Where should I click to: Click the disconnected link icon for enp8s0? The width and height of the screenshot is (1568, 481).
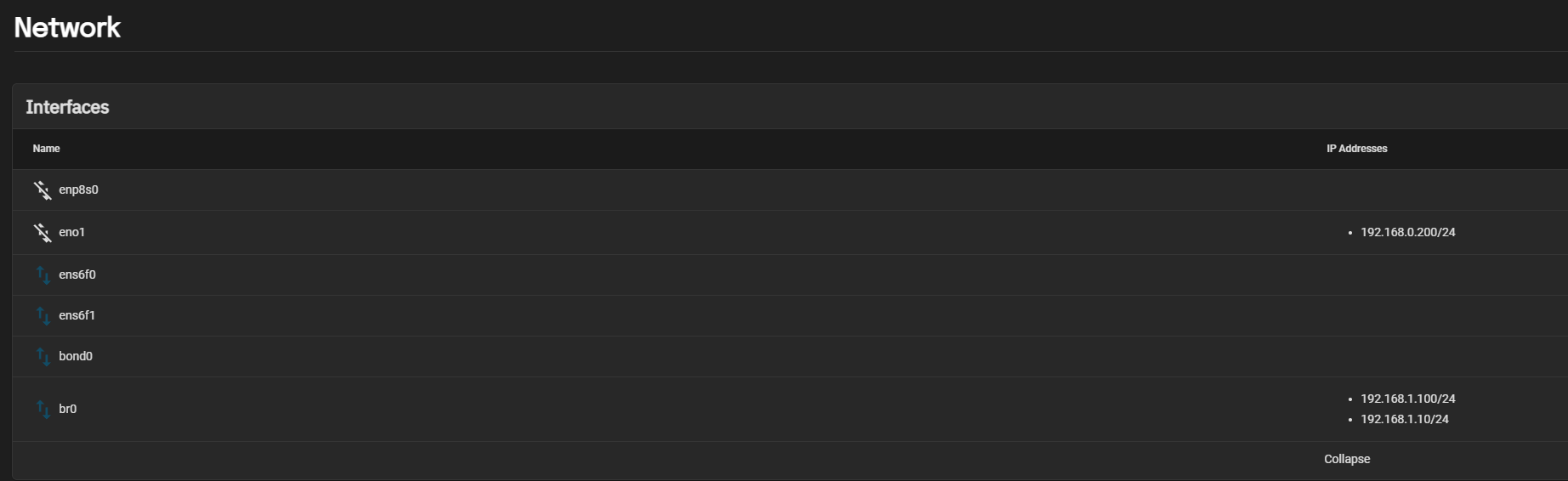pos(43,190)
